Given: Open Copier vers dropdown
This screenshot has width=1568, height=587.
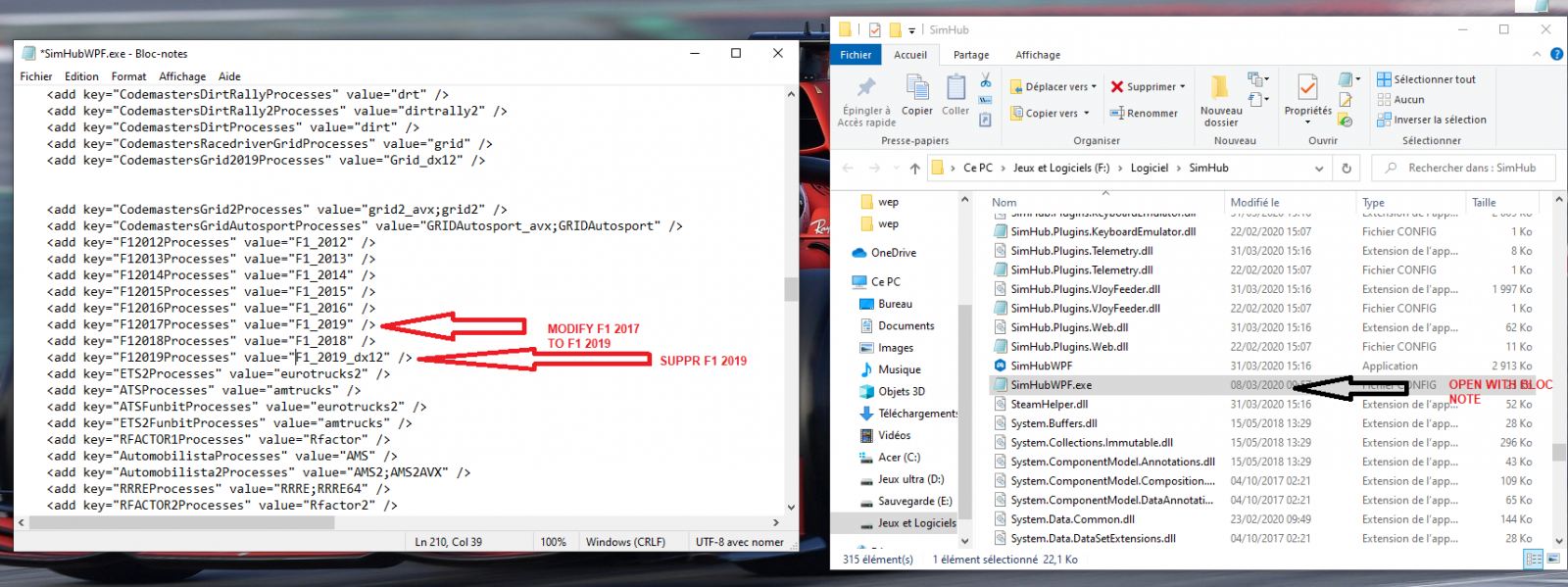Looking at the screenshot, I should pyautogui.click(x=1050, y=114).
